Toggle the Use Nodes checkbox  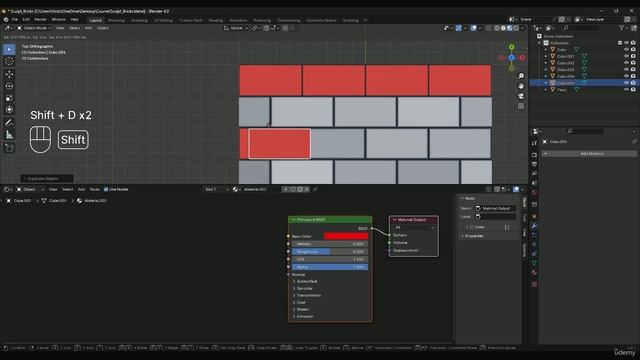point(106,189)
